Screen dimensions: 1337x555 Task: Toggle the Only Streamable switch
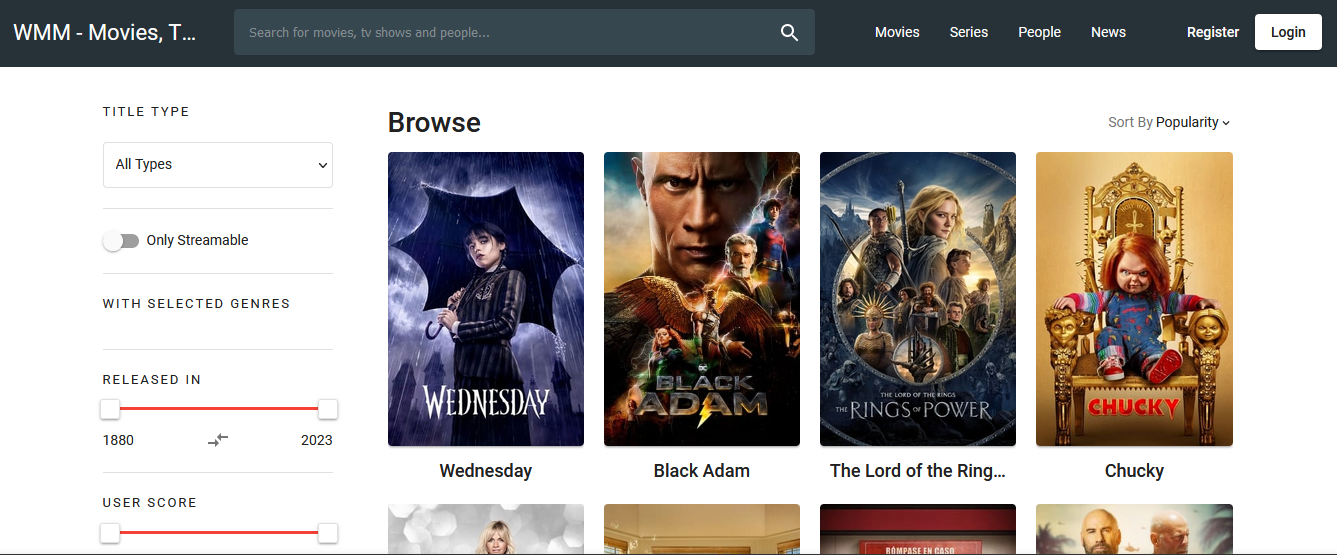pyautogui.click(x=121, y=241)
